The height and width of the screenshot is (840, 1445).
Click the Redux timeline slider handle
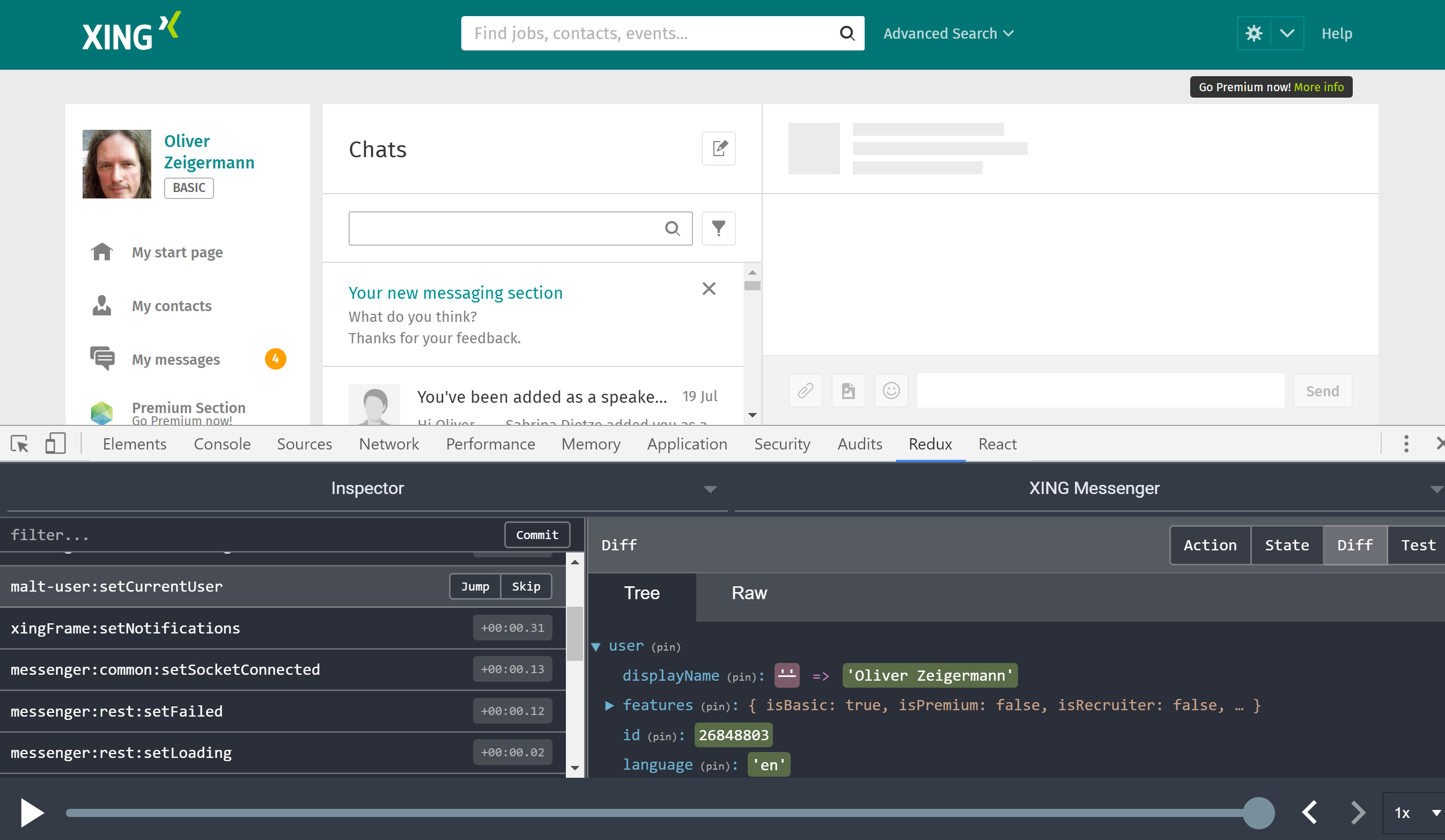click(x=1259, y=813)
